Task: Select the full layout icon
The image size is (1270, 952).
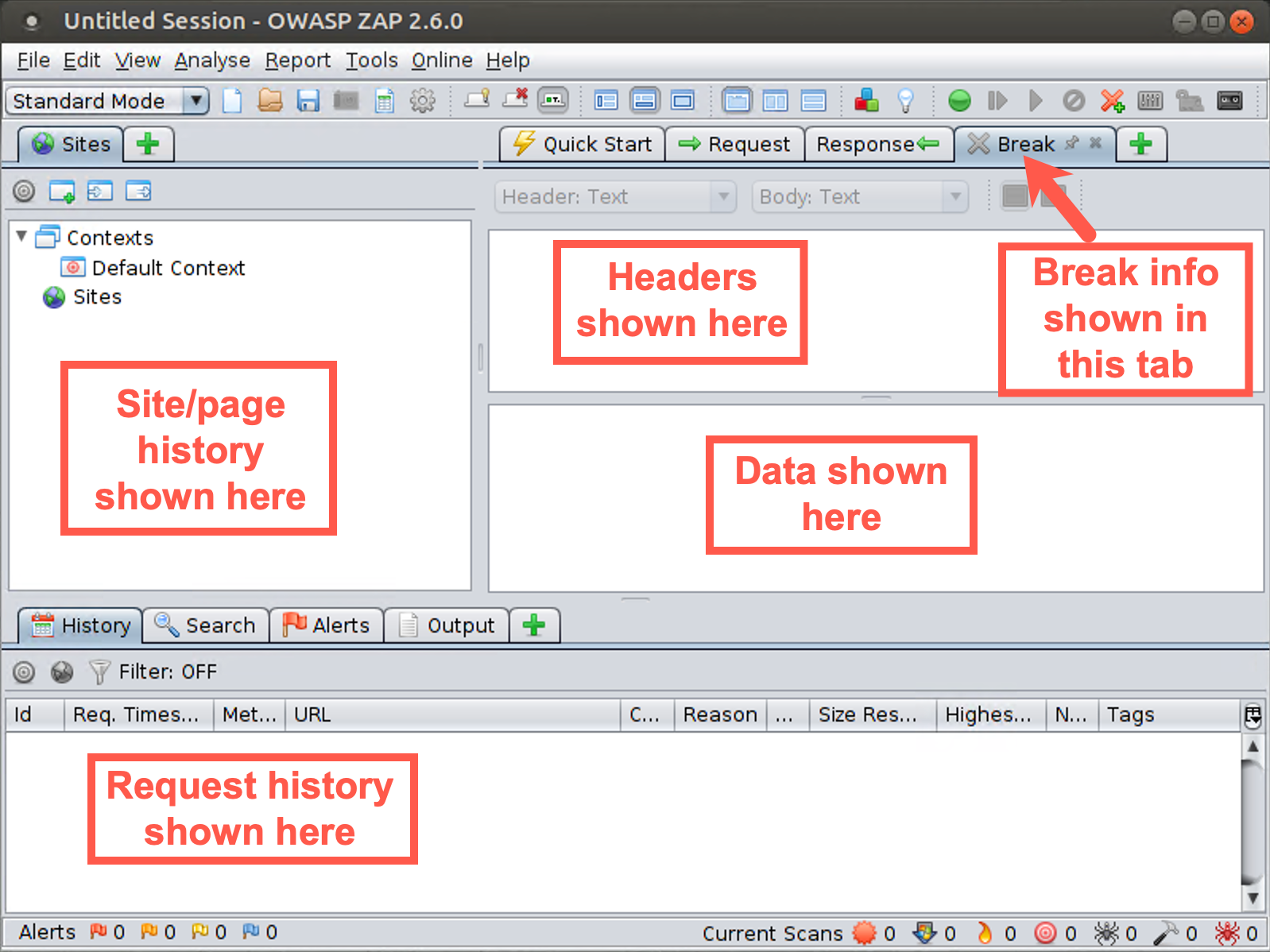Action: pos(683,101)
